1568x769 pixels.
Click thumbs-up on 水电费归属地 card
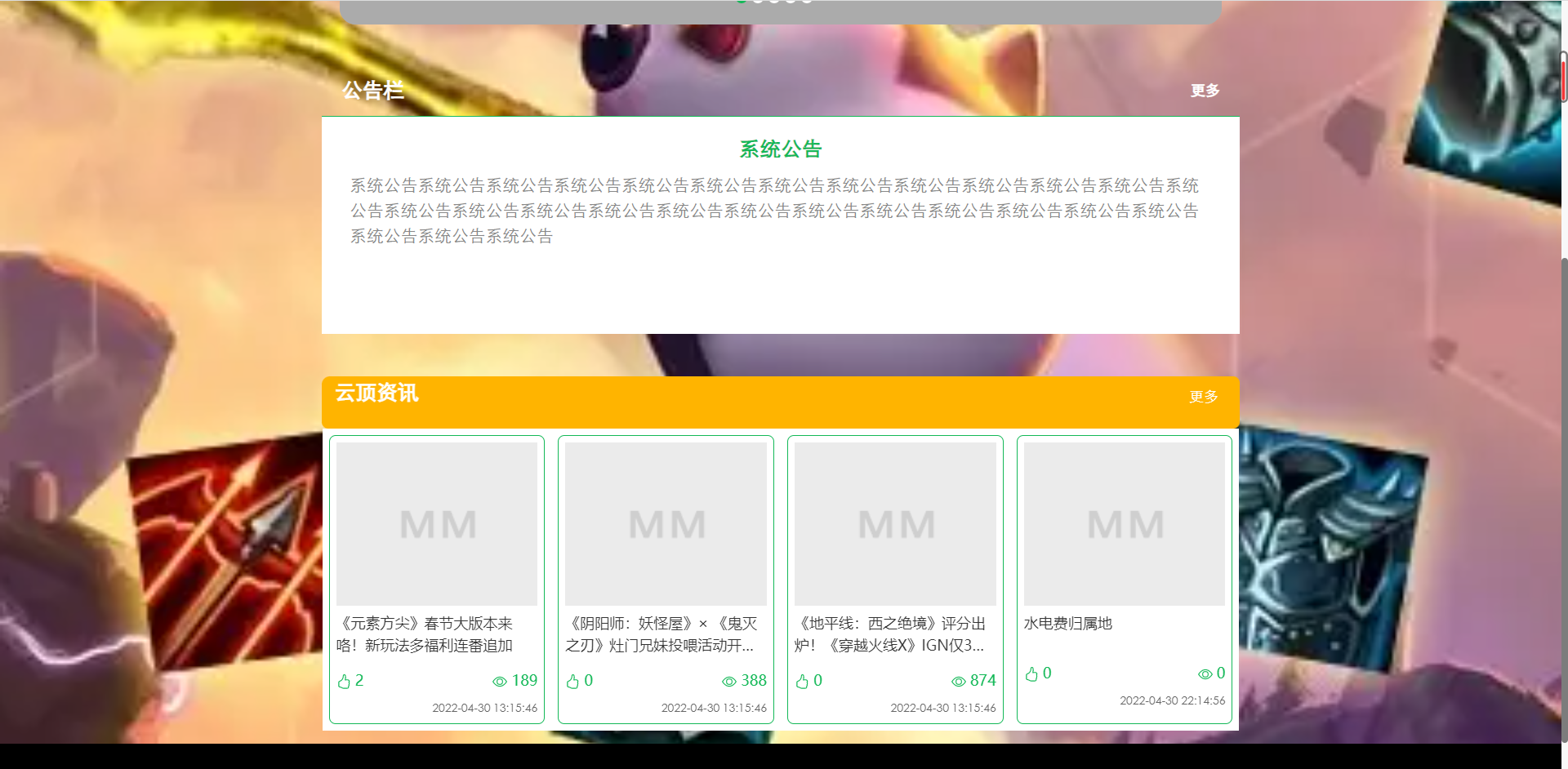coord(1031,673)
